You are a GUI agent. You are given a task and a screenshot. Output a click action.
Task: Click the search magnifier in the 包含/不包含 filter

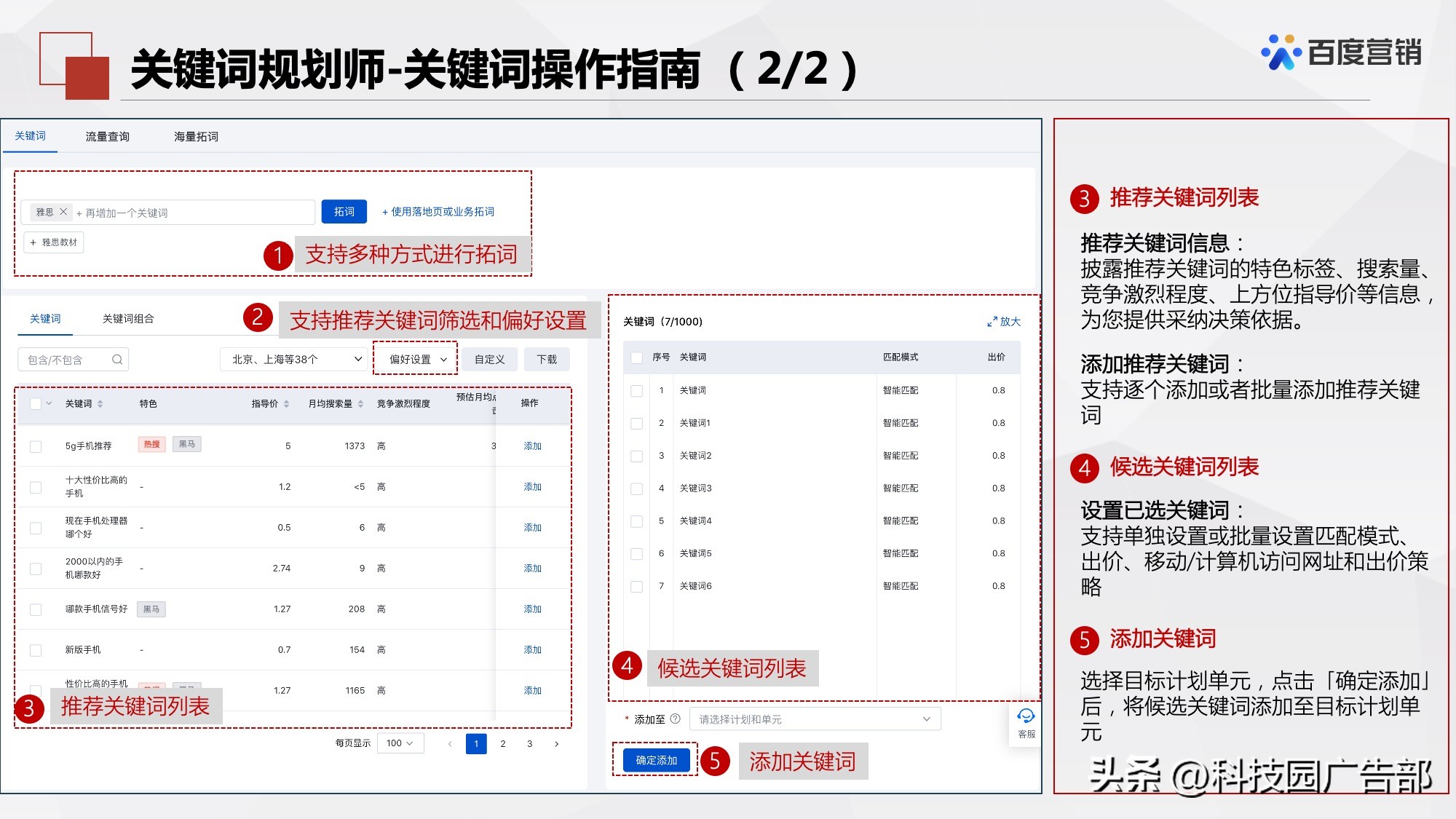(x=116, y=359)
